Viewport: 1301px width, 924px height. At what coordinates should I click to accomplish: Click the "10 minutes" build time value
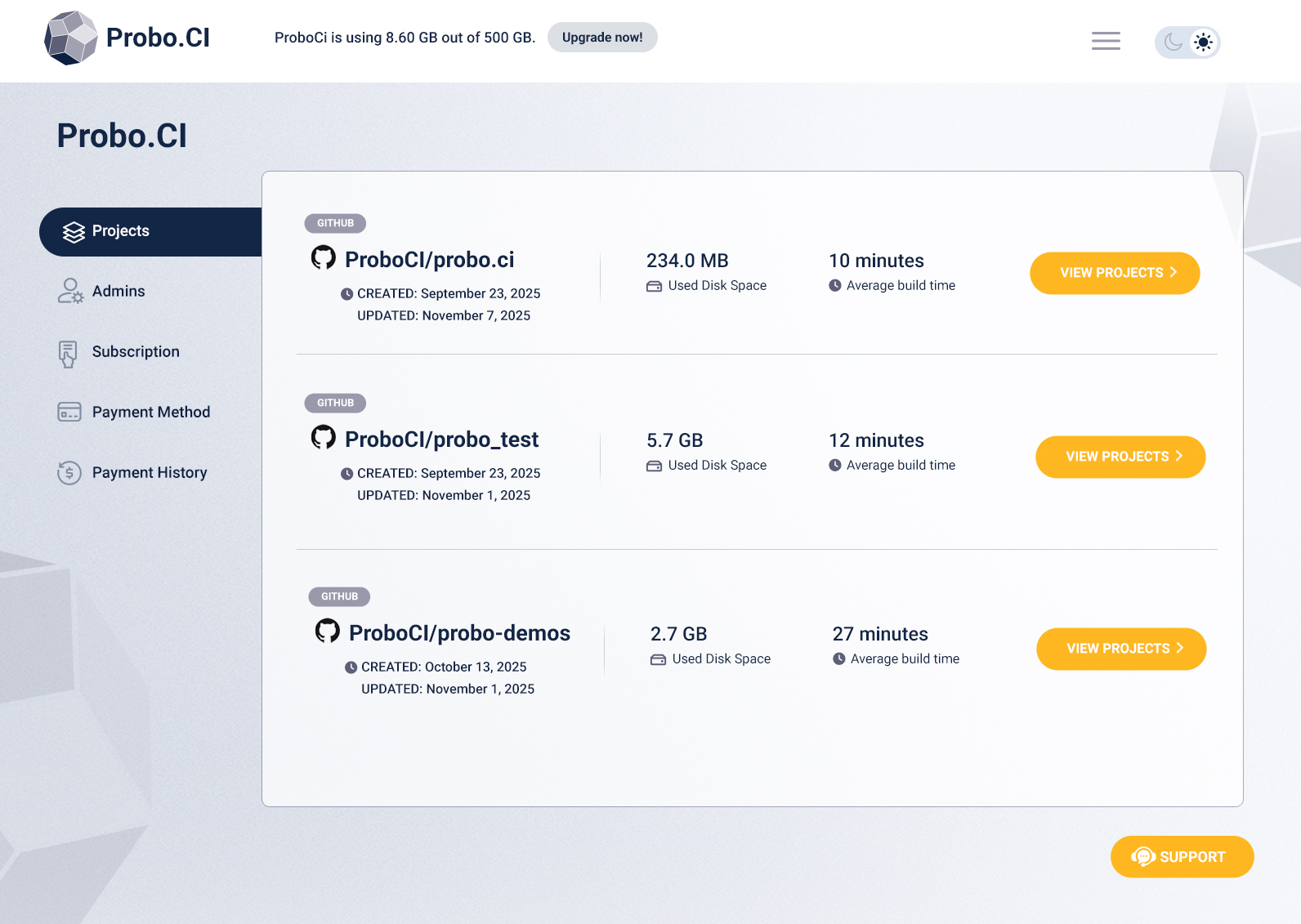(x=876, y=261)
